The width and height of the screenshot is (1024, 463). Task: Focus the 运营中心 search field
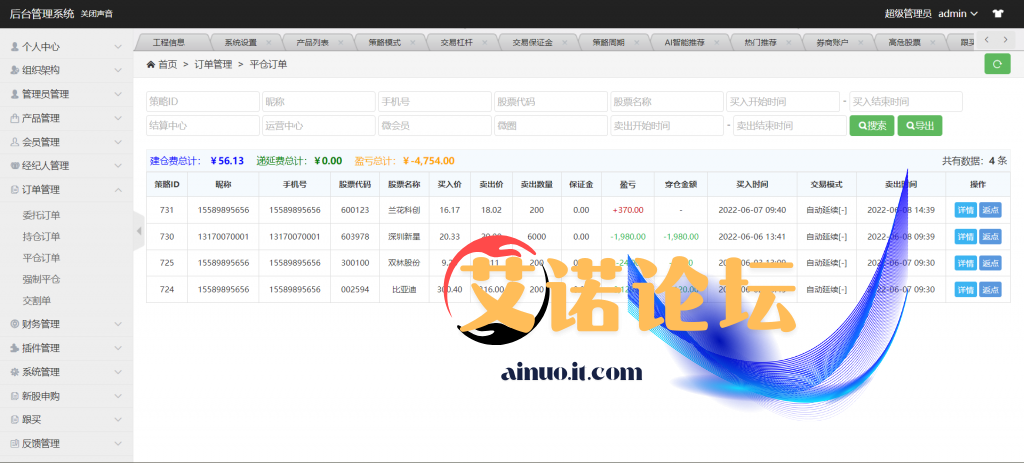tap(319, 125)
